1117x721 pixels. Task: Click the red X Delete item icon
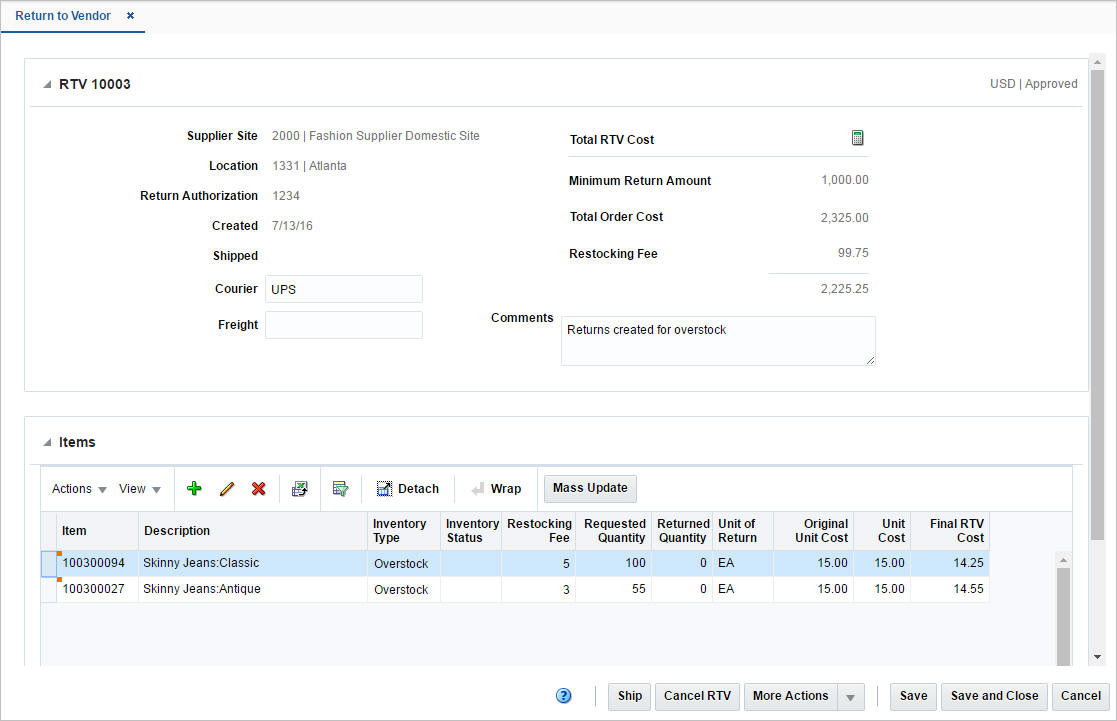point(259,489)
